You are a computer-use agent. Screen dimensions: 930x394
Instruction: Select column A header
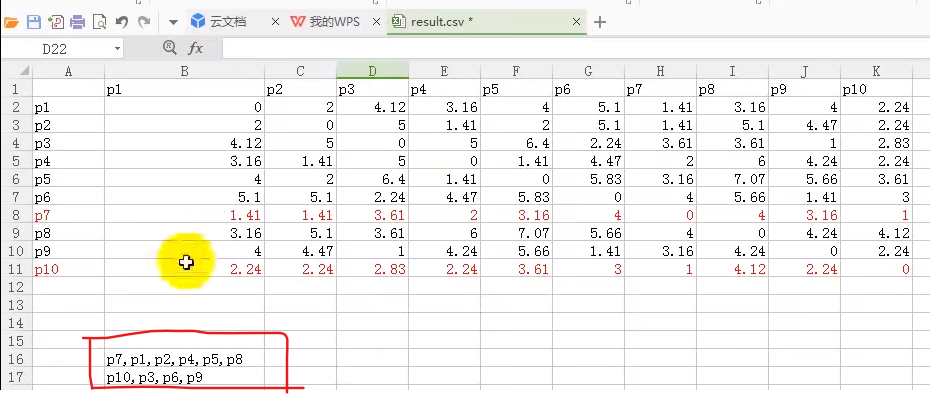68,71
